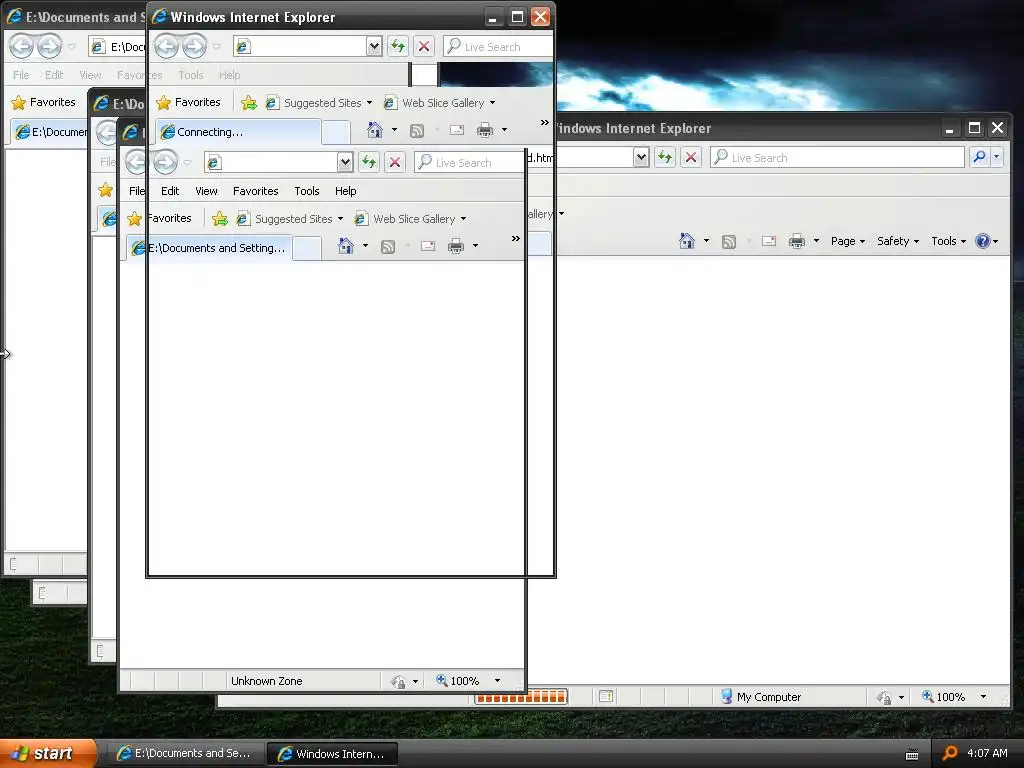
Task: Click Print icon in Unknown Zone window
Action: coord(456,246)
